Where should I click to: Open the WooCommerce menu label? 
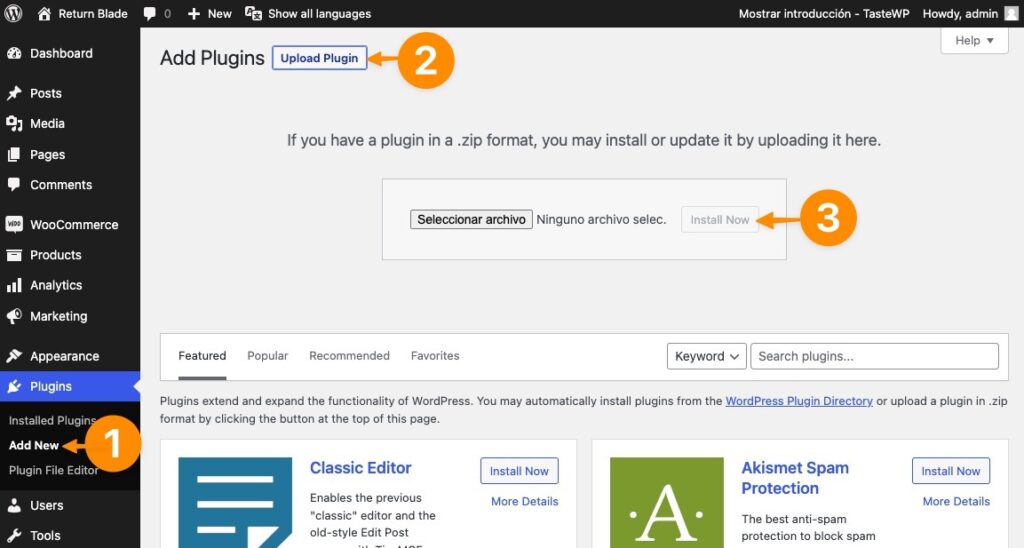point(74,225)
